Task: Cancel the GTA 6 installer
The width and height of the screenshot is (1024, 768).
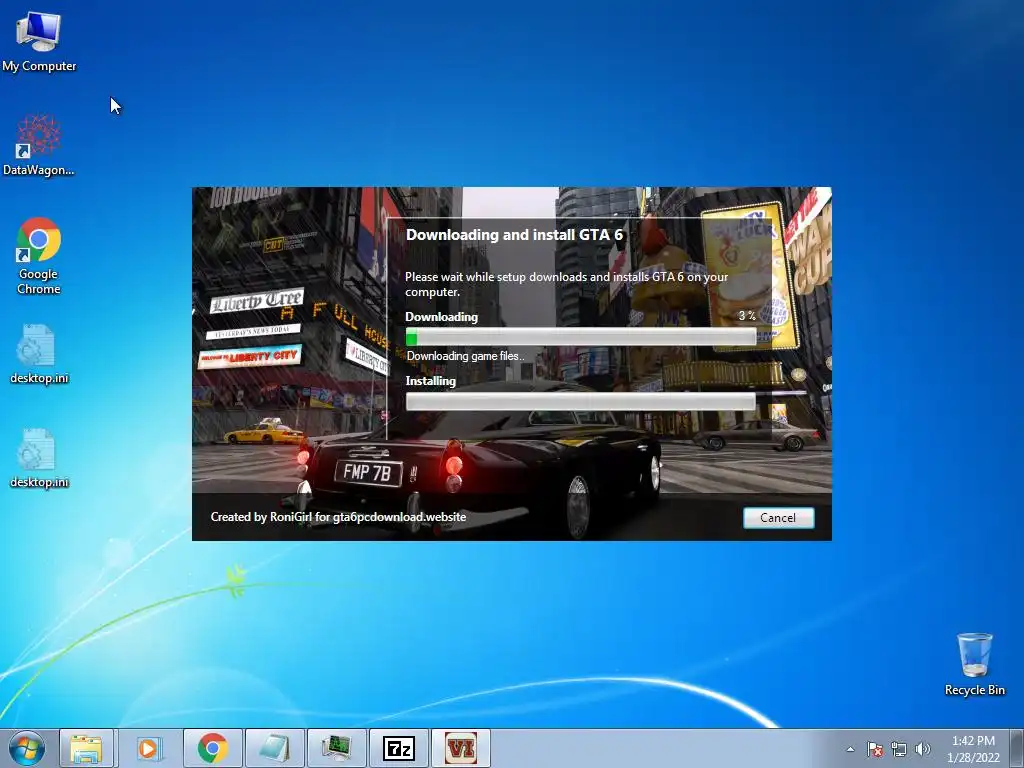Action: 778,518
